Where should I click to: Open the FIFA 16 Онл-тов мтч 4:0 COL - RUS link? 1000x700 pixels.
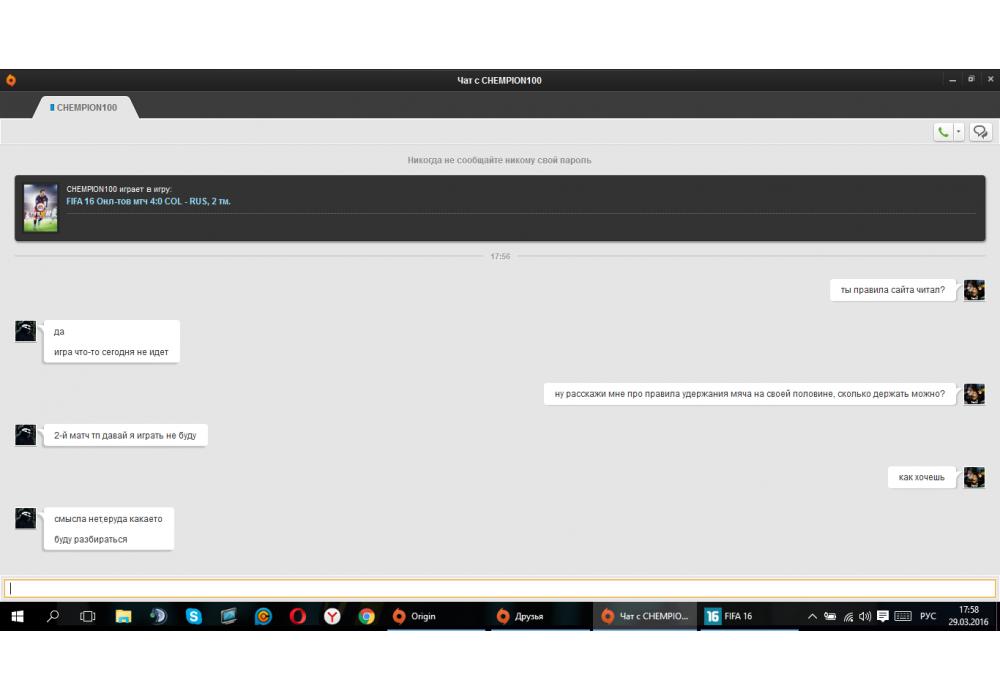pyautogui.click(x=149, y=201)
